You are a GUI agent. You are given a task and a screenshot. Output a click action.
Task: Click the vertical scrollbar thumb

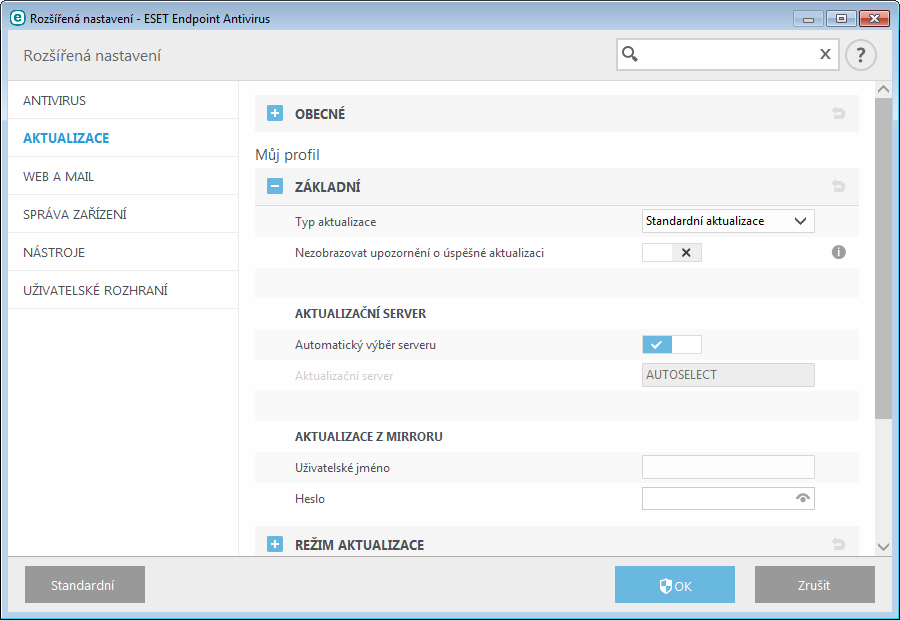[x=883, y=258]
